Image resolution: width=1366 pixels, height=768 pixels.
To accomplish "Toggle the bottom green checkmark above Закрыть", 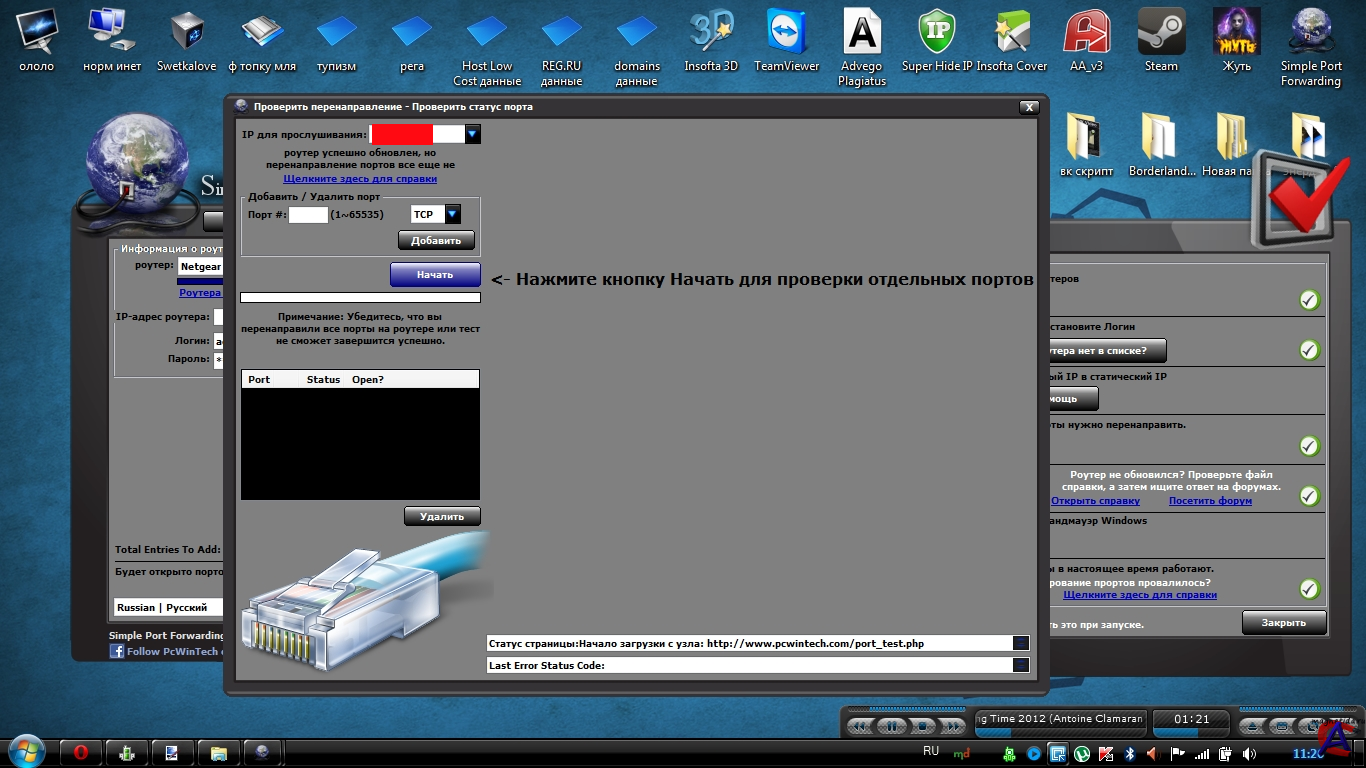I will pos(1309,588).
